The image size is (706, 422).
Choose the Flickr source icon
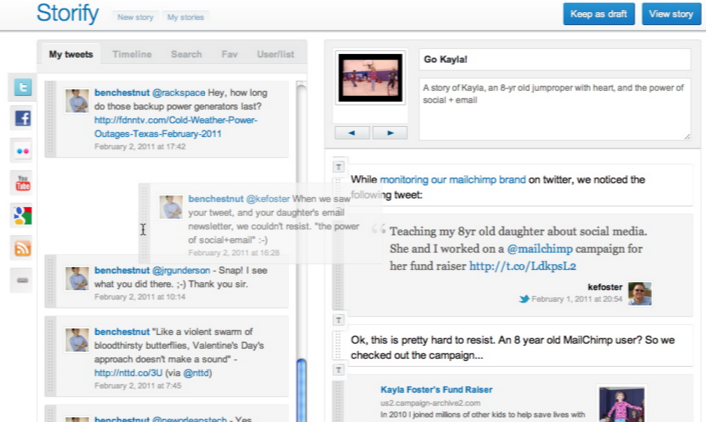(22, 151)
